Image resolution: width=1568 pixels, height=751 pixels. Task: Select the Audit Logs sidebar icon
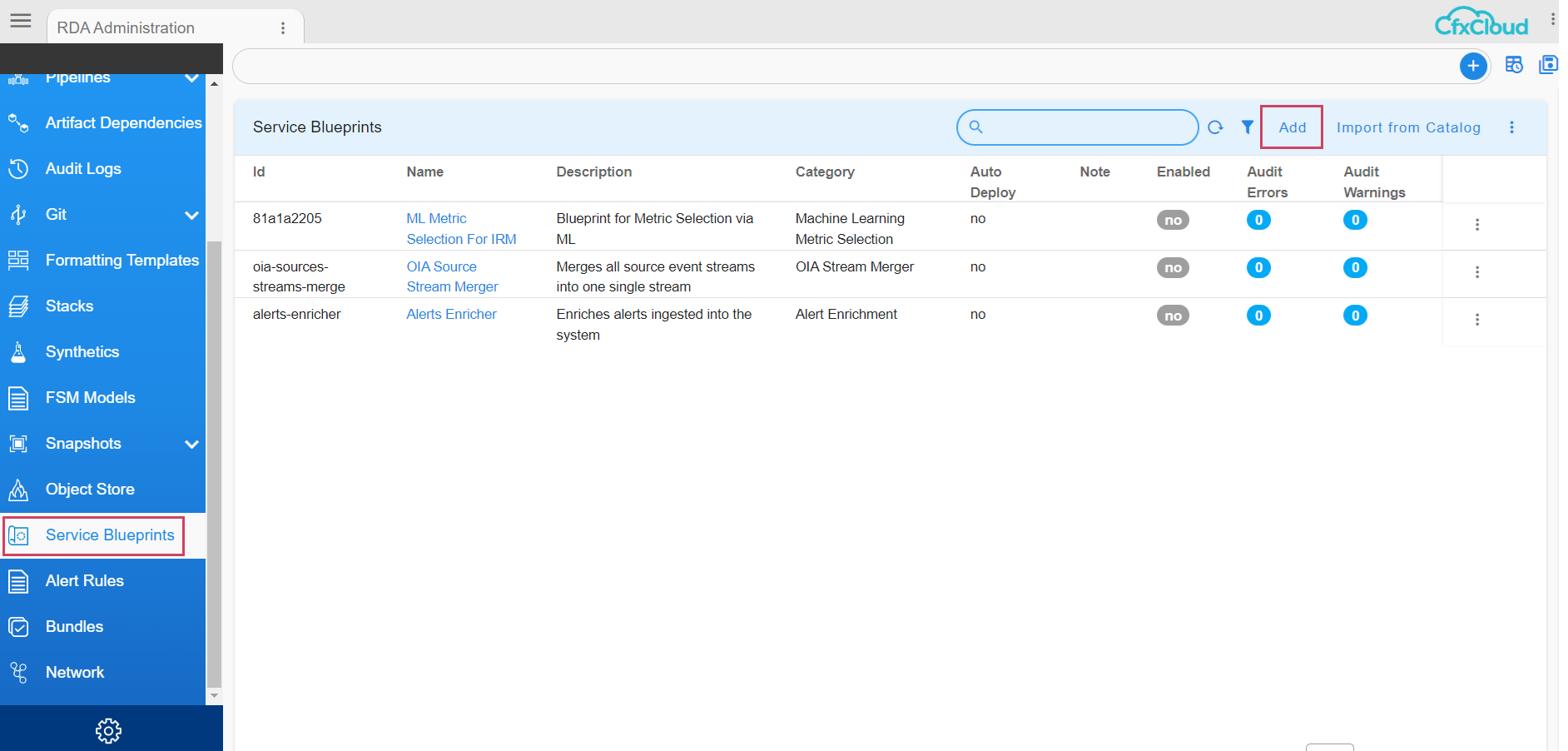pyautogui.click(x=18, y=169)
